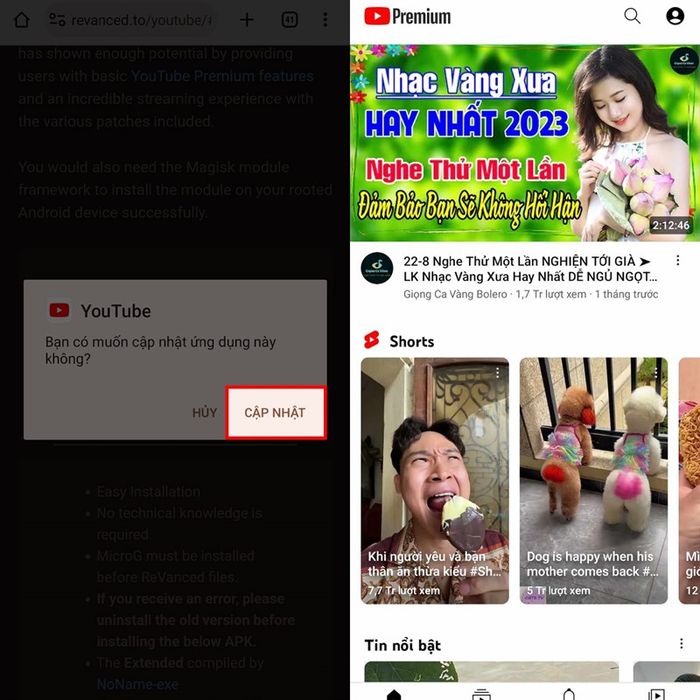Screen dimensions: 700x700
Task: Open the dimmed "NoName-exe" link
Action: 138,684
